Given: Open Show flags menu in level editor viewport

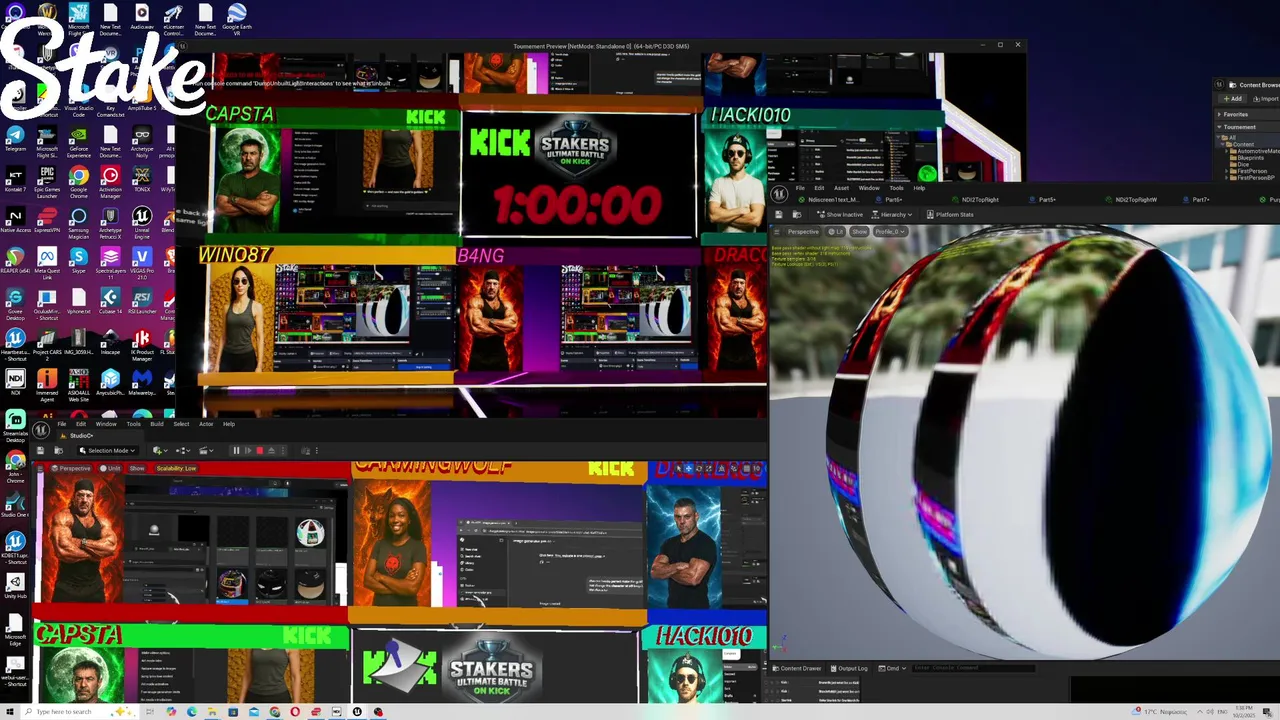Looking at the screenshot, I should coord(137,468).
